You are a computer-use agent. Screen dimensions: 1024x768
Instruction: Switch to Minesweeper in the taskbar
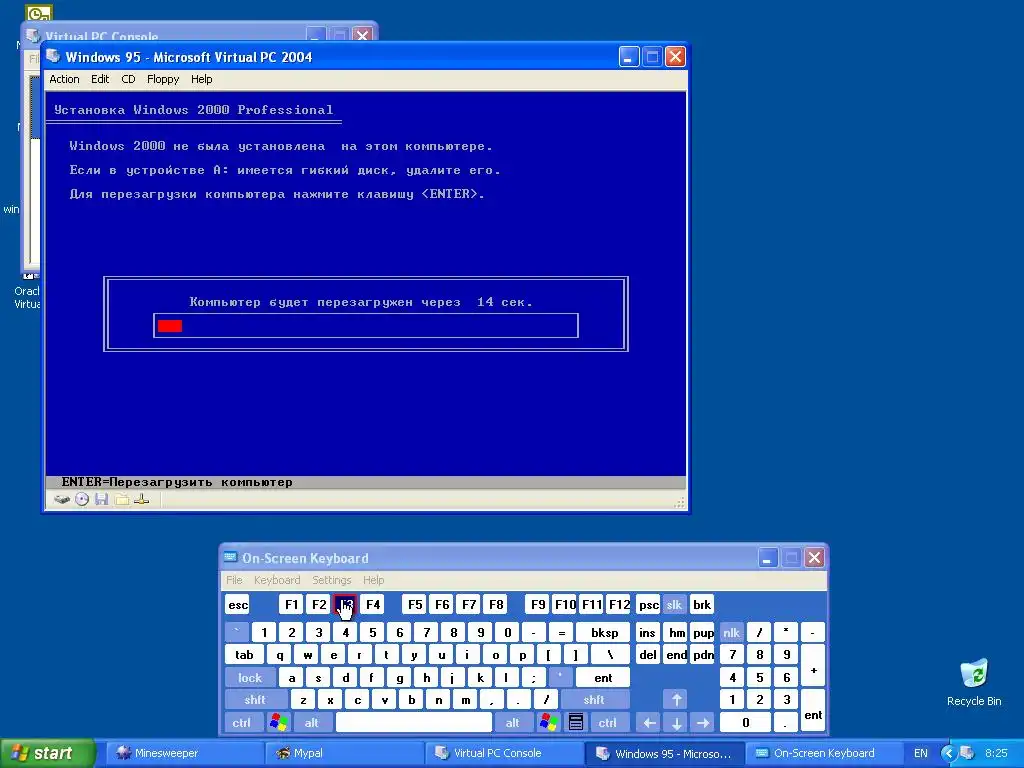pos(185,753)
